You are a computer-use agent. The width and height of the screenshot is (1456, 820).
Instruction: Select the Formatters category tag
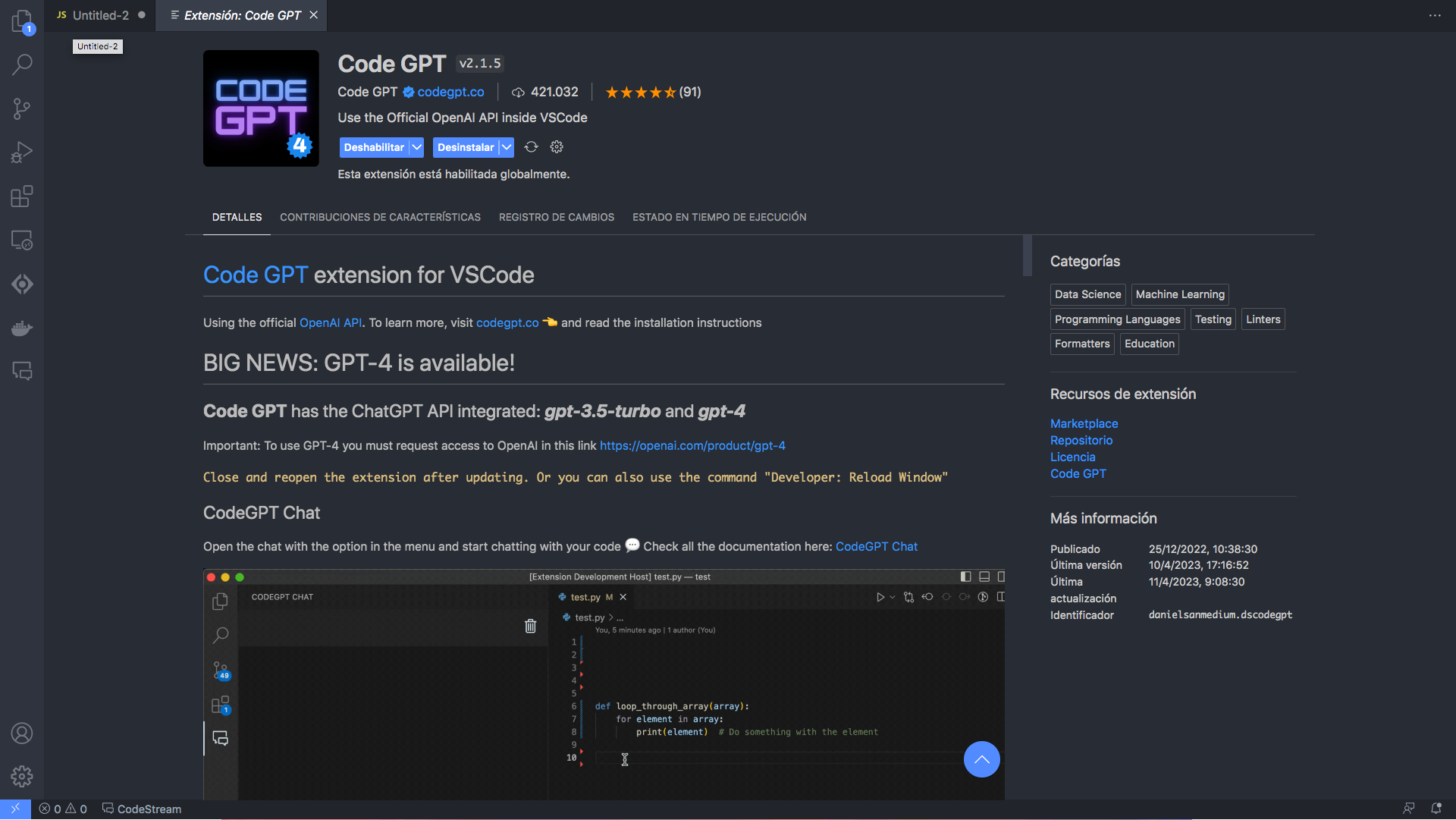click(1082, 344)
